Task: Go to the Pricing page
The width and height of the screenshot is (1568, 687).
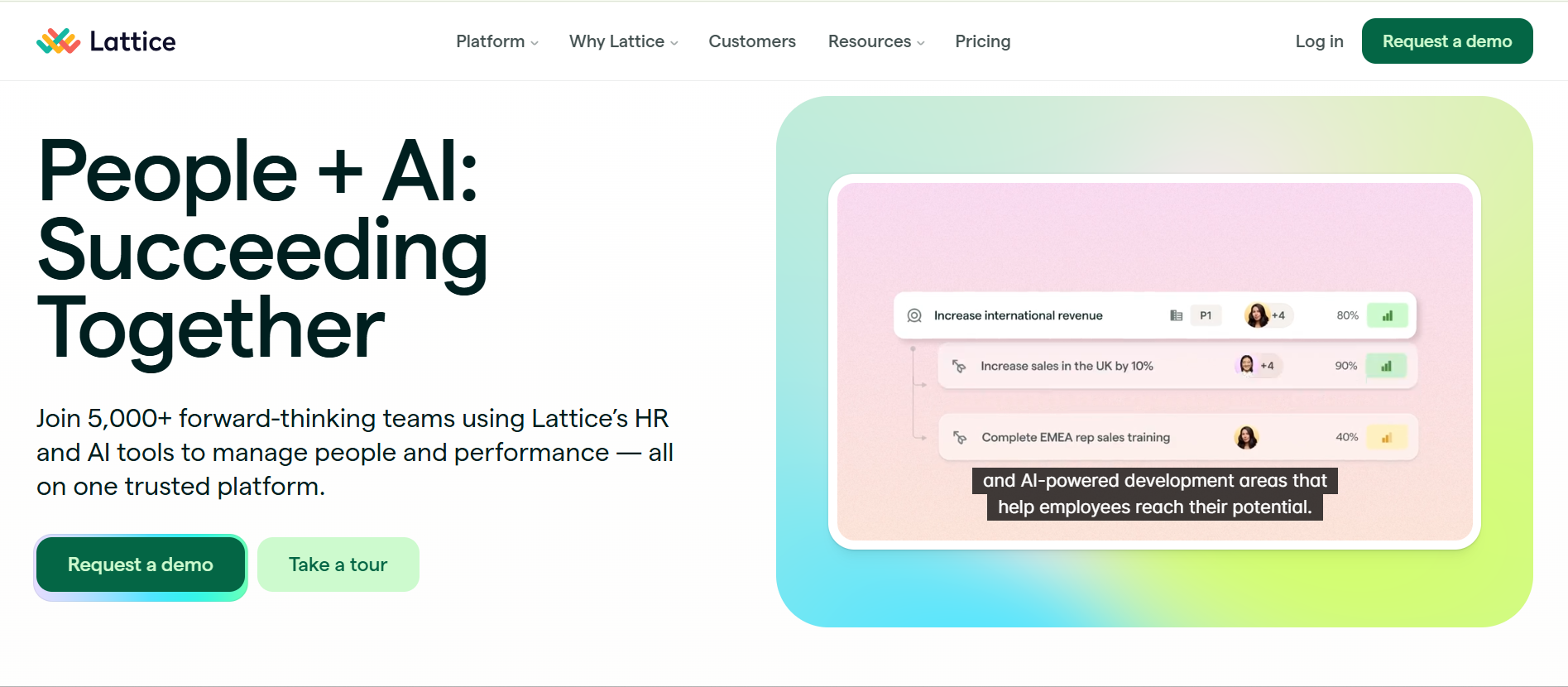Action: tap(983, 41)
